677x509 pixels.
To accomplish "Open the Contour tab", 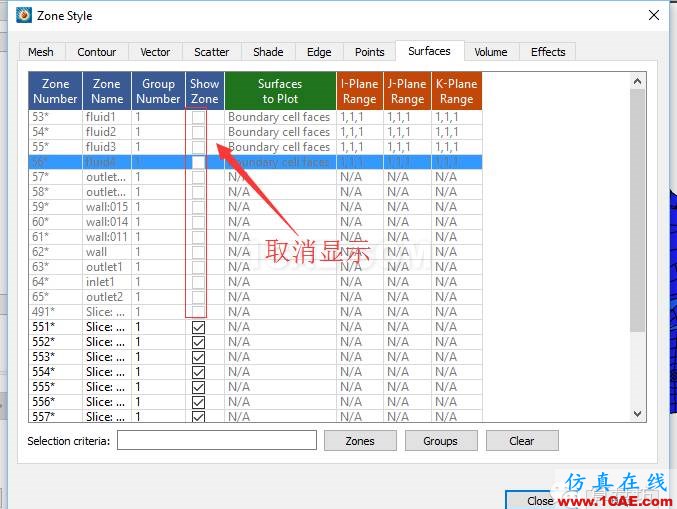I will [x=97, y=52].
